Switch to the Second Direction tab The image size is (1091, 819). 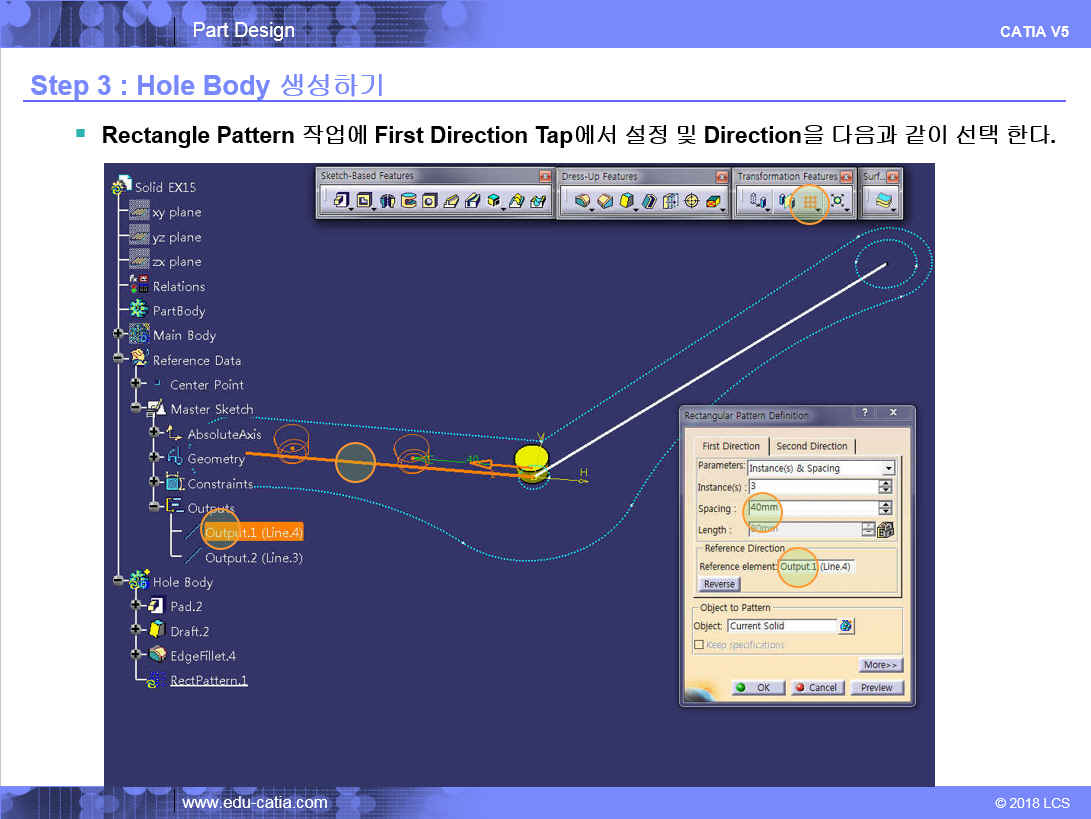click(x=811, y=446)
